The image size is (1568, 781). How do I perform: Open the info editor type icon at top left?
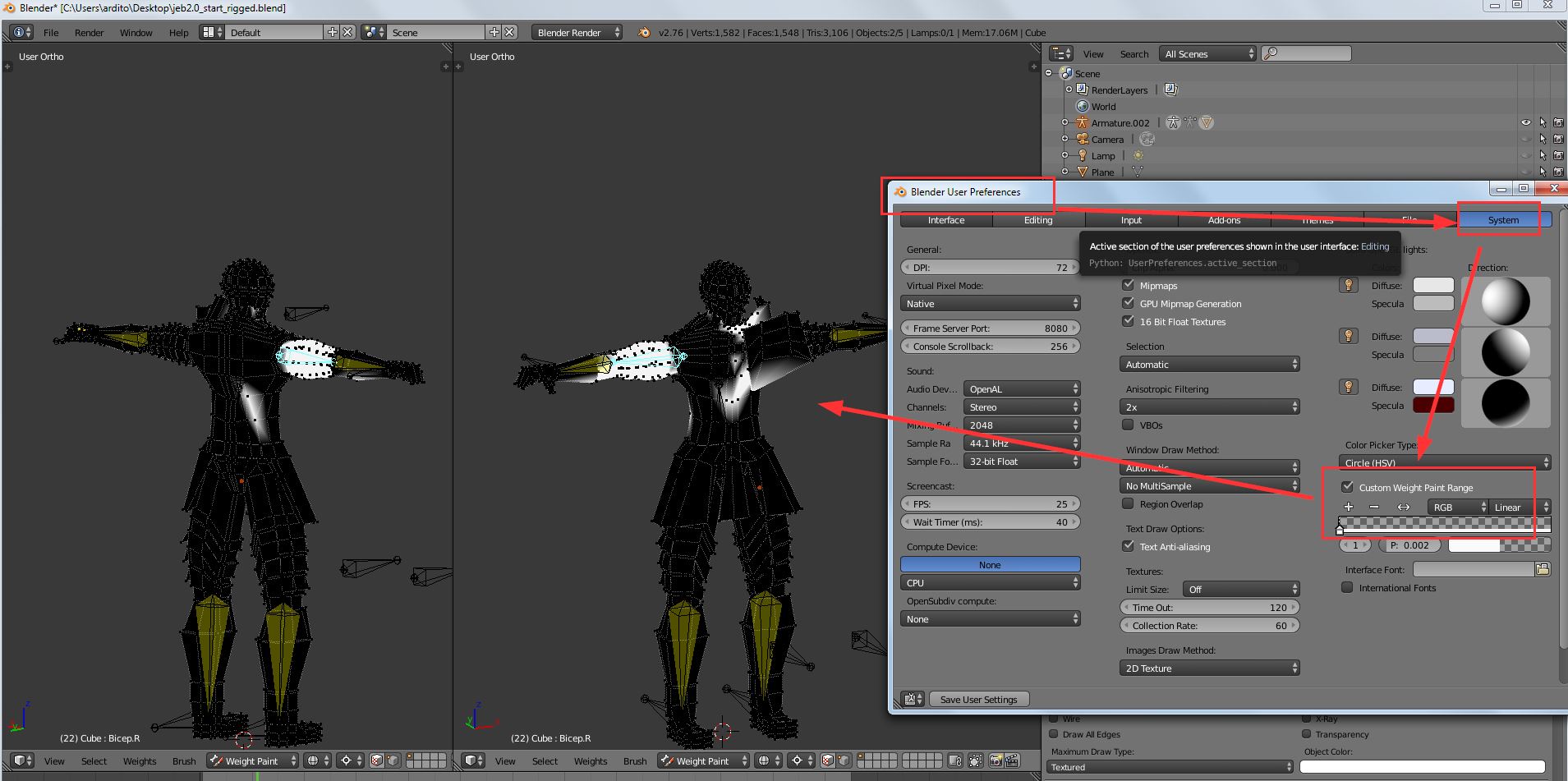(22, 32)
